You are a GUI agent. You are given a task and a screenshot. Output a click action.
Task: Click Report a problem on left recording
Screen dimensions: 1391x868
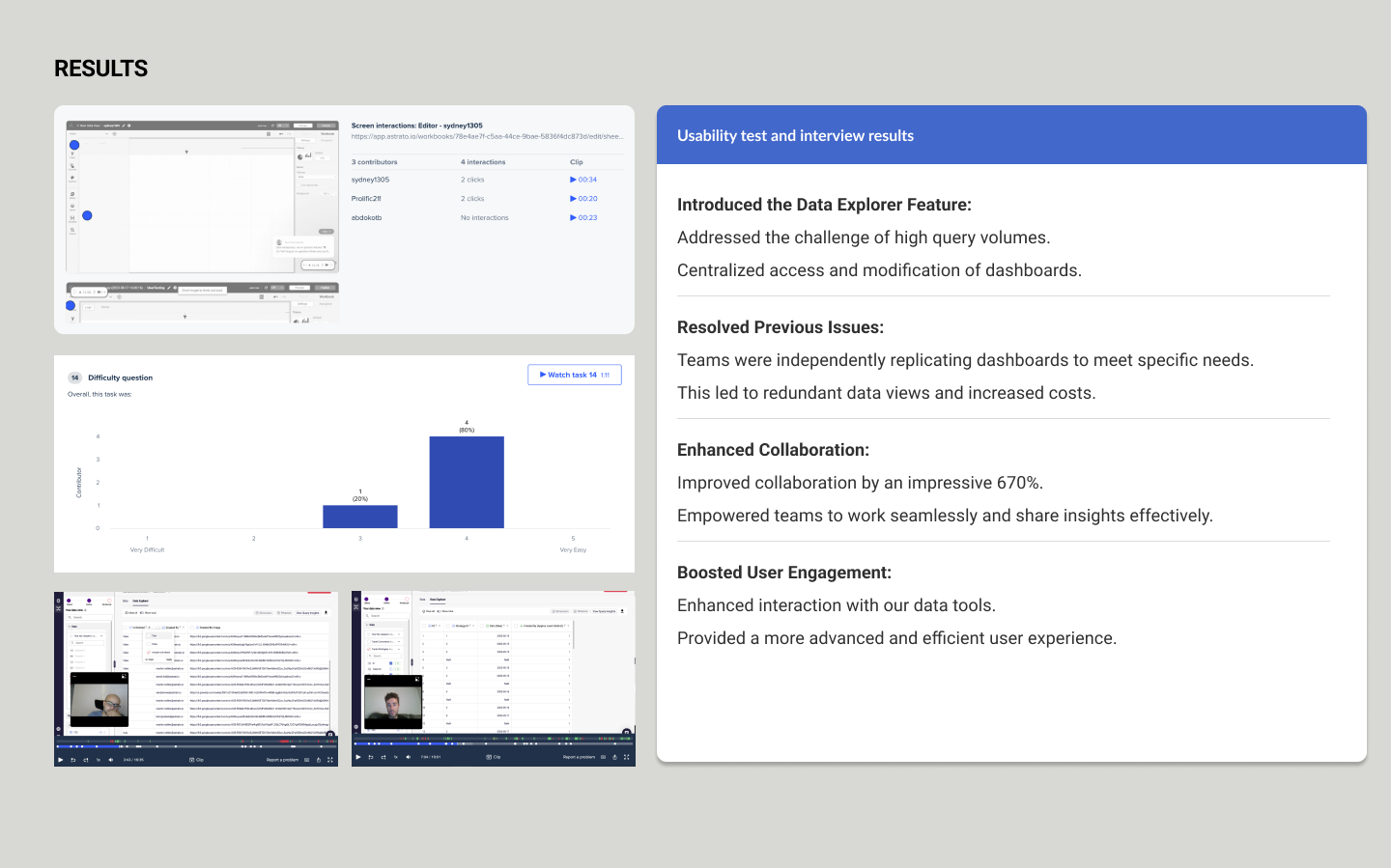[x=282, y=760]
